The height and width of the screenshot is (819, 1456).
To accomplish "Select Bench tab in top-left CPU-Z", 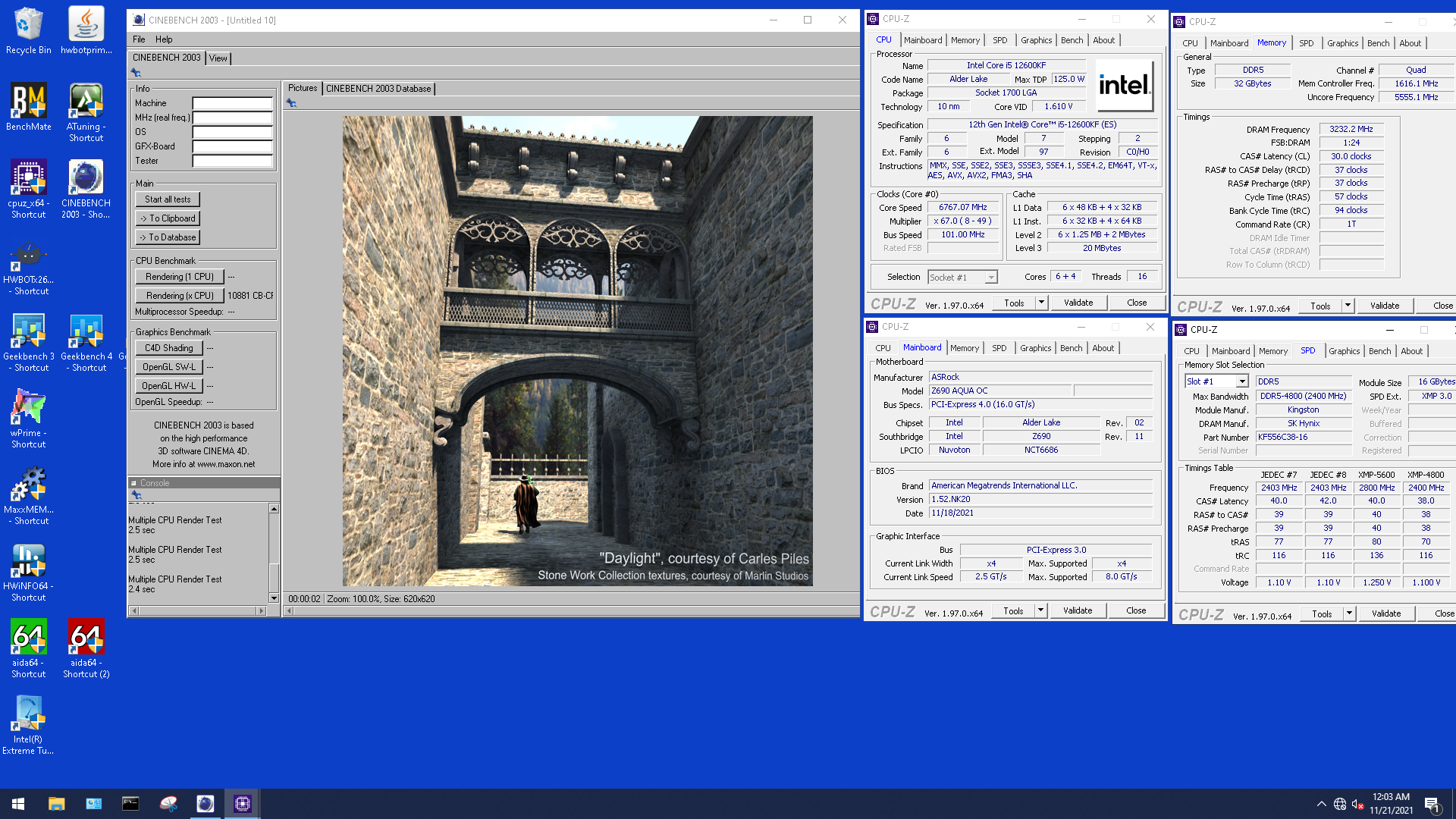I will tap(1072, 40).
